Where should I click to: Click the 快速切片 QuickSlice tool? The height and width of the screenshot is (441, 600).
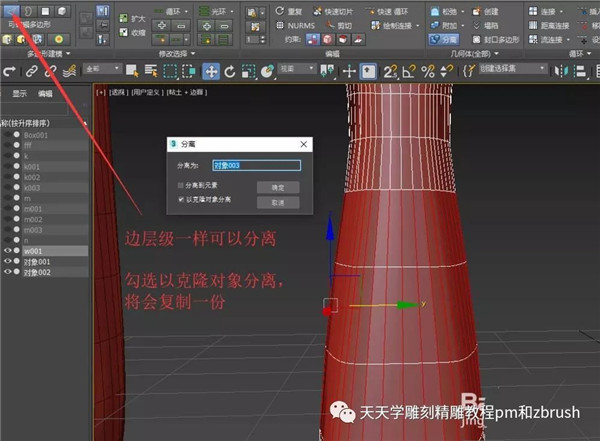(332, 11)
